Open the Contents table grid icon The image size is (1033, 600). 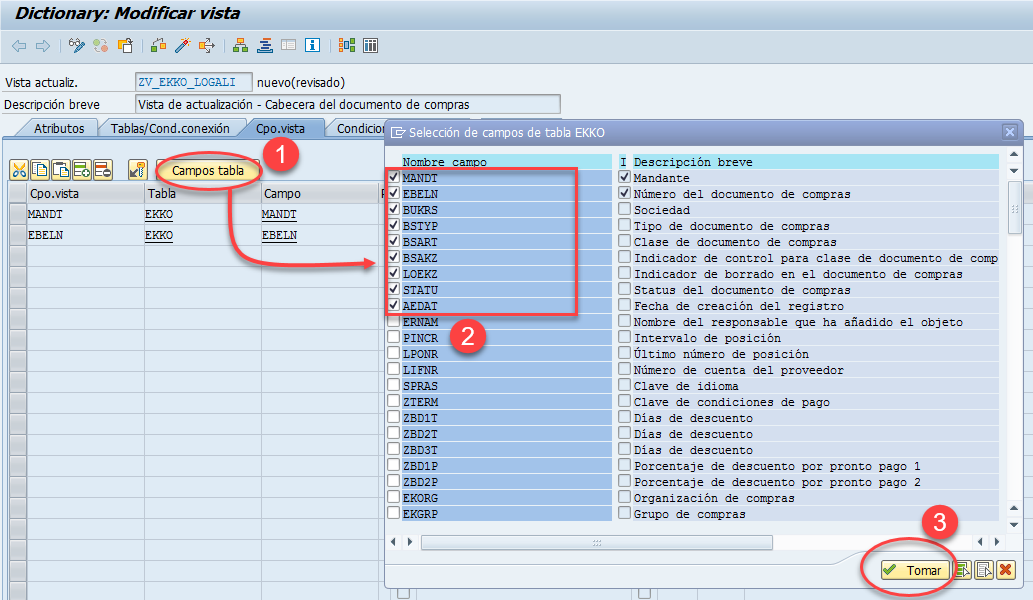click(x=371, y=45)
